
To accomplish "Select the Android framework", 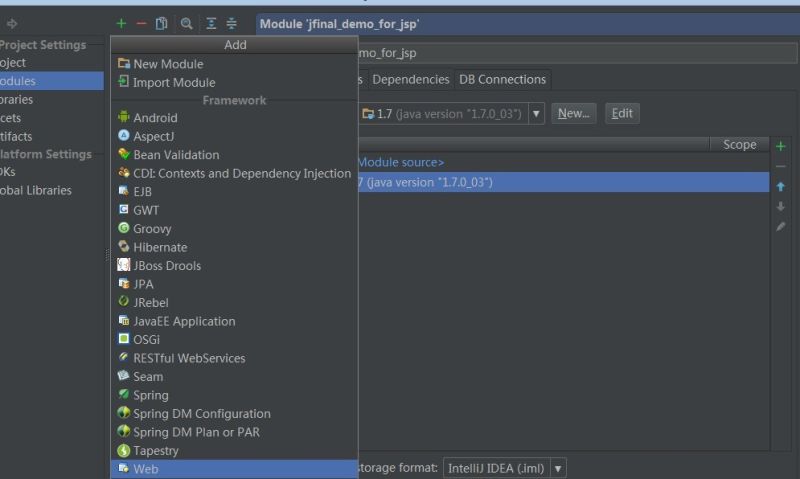I will 234,117.
